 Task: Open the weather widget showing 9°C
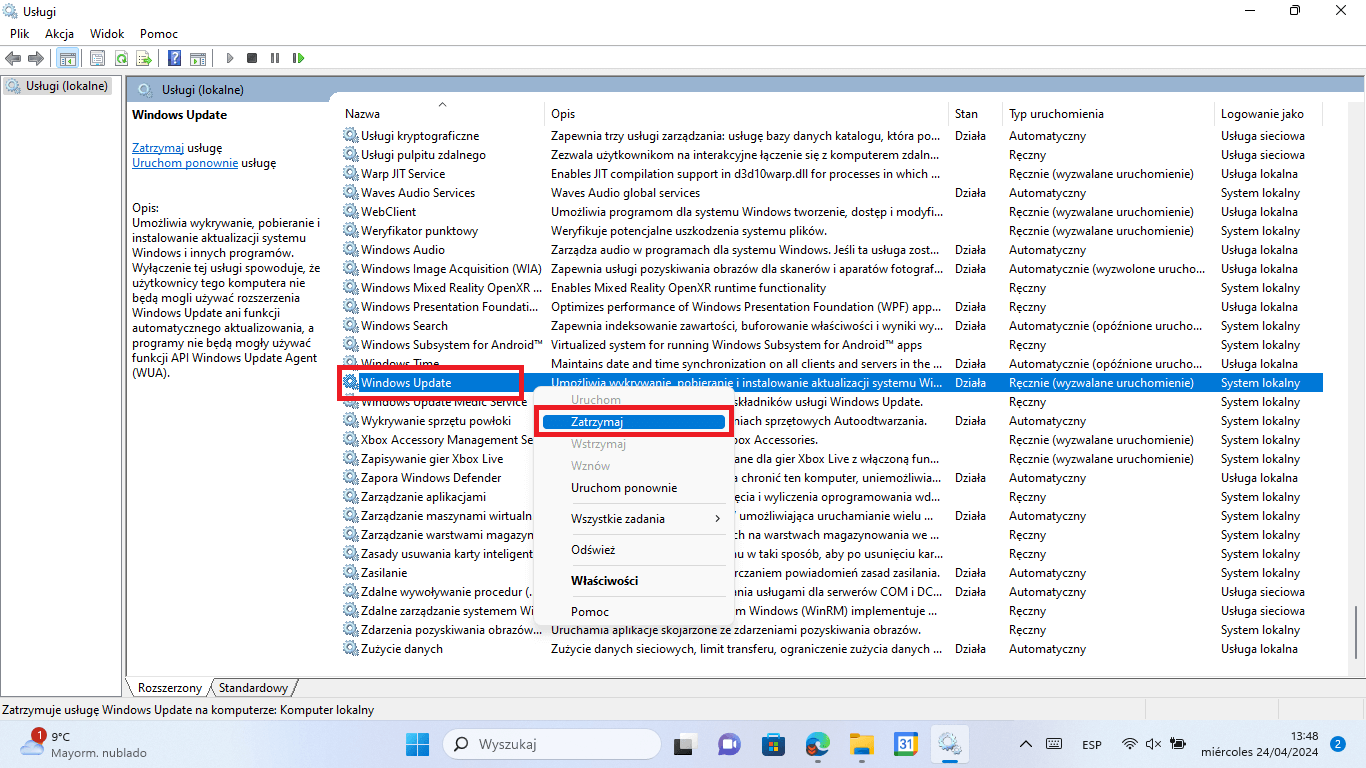click(x=83, y=744)
